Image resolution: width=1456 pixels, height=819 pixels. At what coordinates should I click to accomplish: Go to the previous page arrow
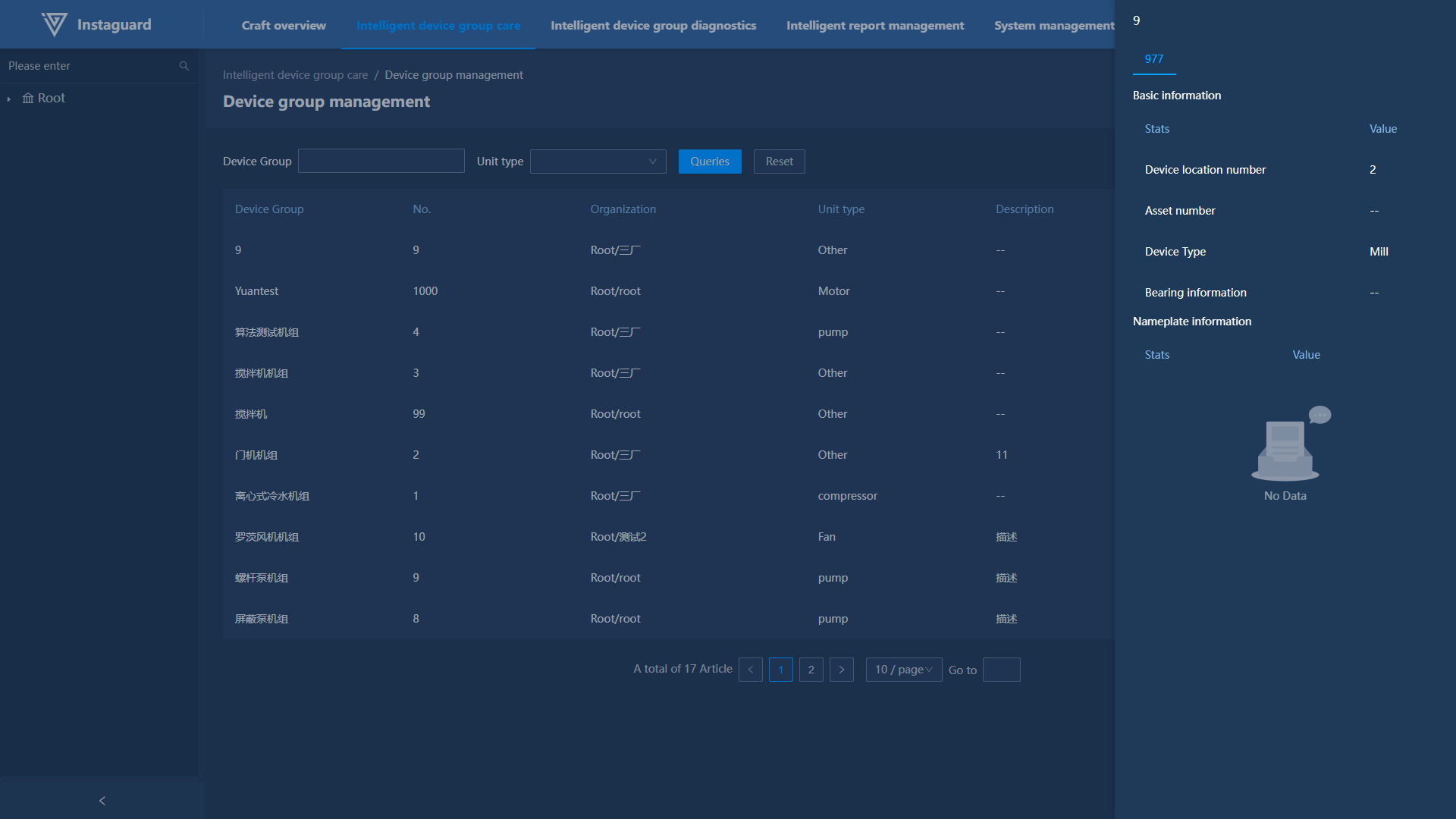click(x=750, y=670)
